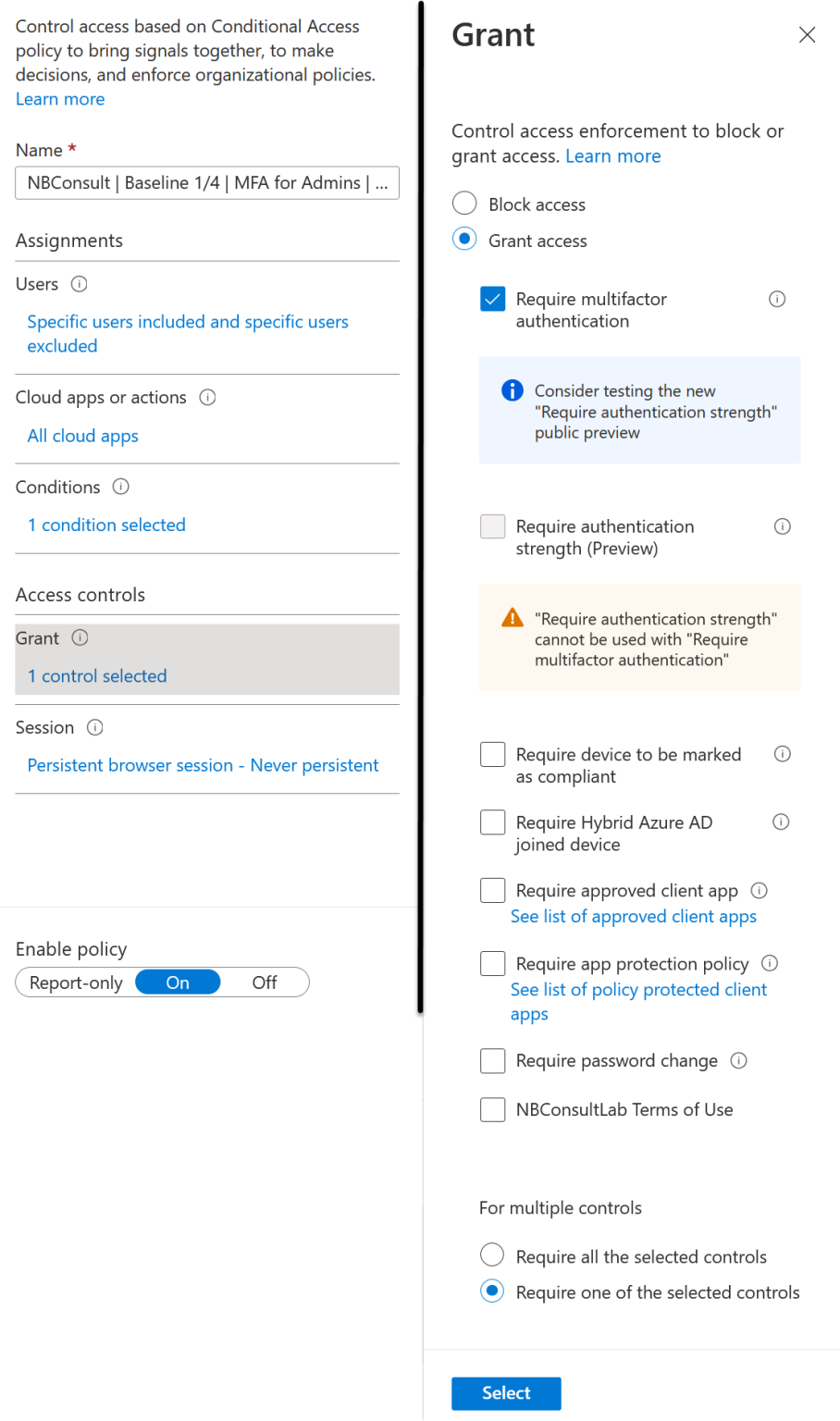Uncheck Require multifactor authentication
The width and height of the screenshot is (840, 1421).
click(492, 299)
